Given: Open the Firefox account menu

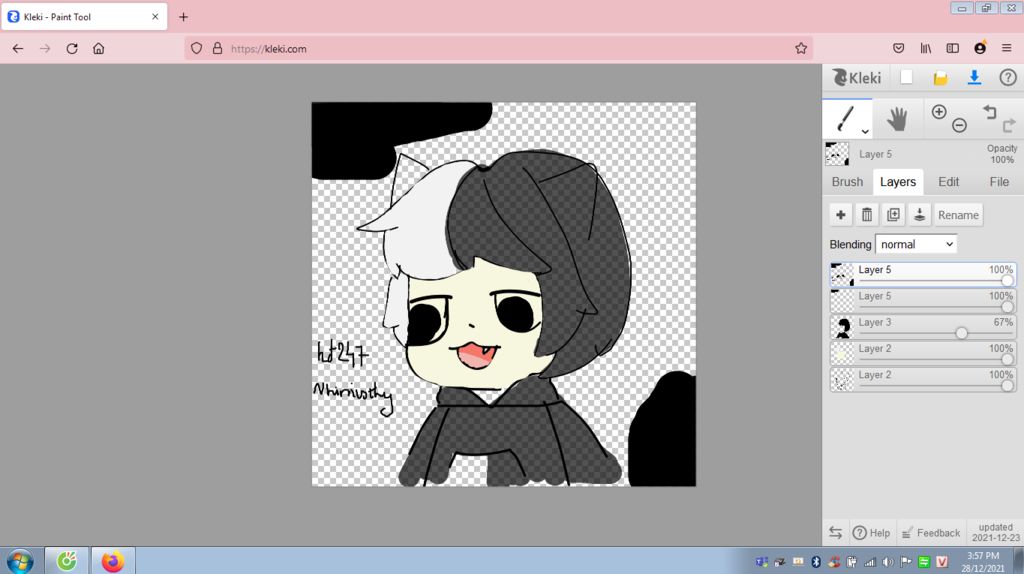Looking at the screenshot, I should tap(980, 48).
